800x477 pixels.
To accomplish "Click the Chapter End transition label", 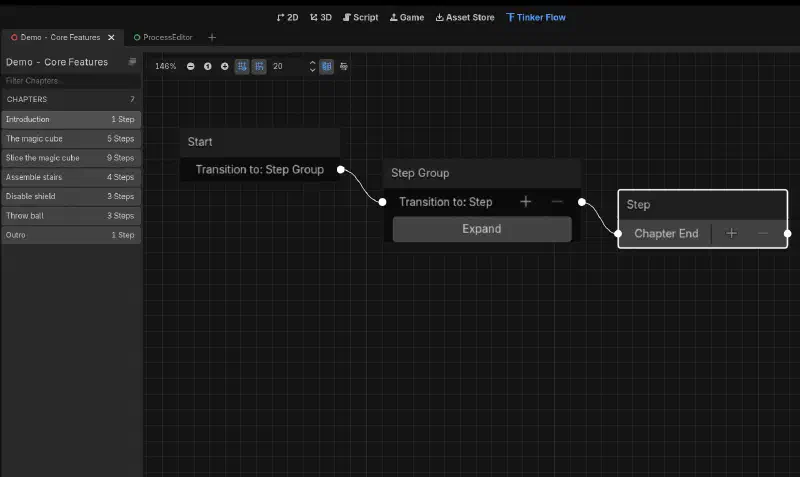I will point(666,234).
